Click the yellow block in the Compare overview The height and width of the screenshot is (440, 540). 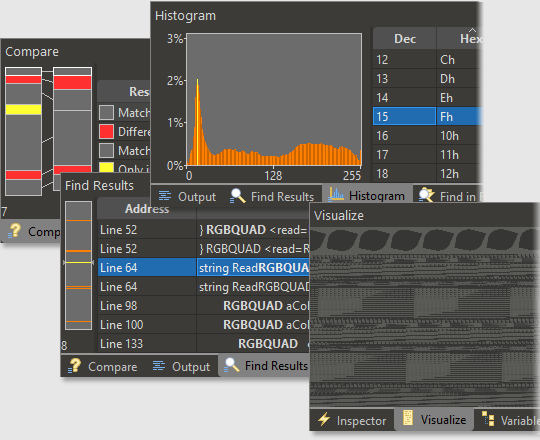click(23, 109)
